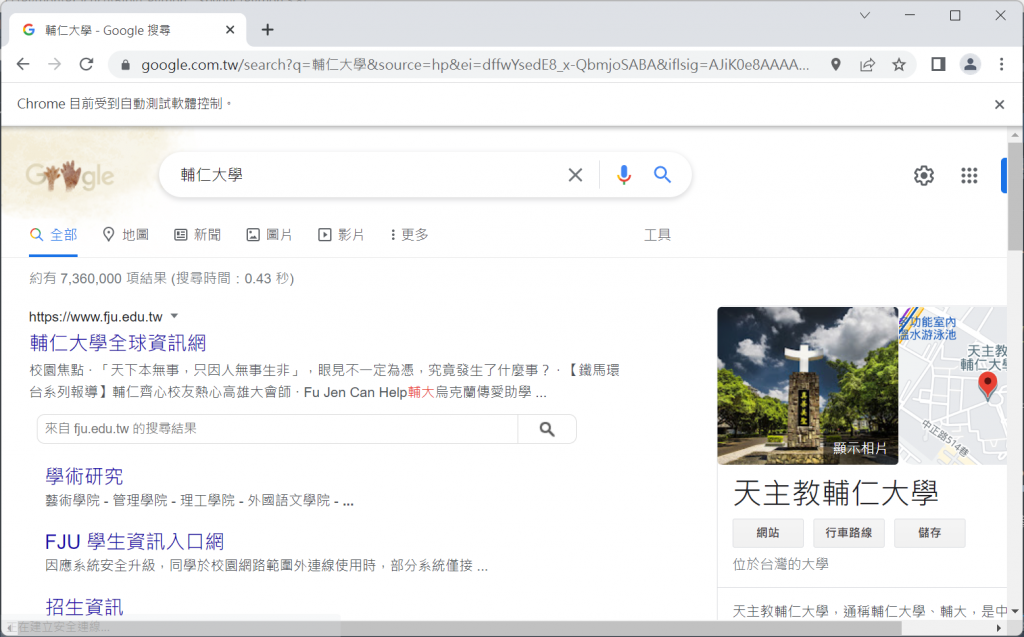
Task: Open the tab search chevron
Action: pos(865,15)
